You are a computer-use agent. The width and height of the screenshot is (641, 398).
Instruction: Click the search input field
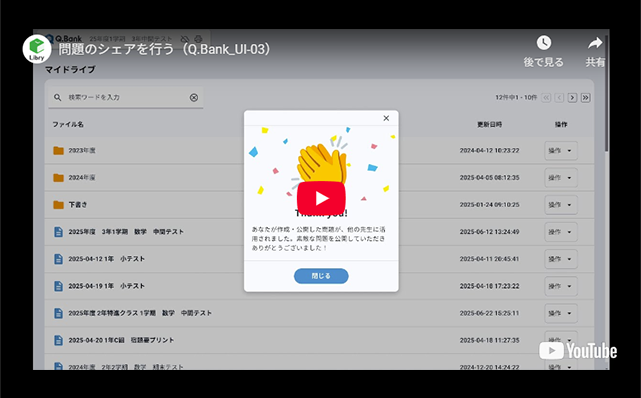[126, 97]
